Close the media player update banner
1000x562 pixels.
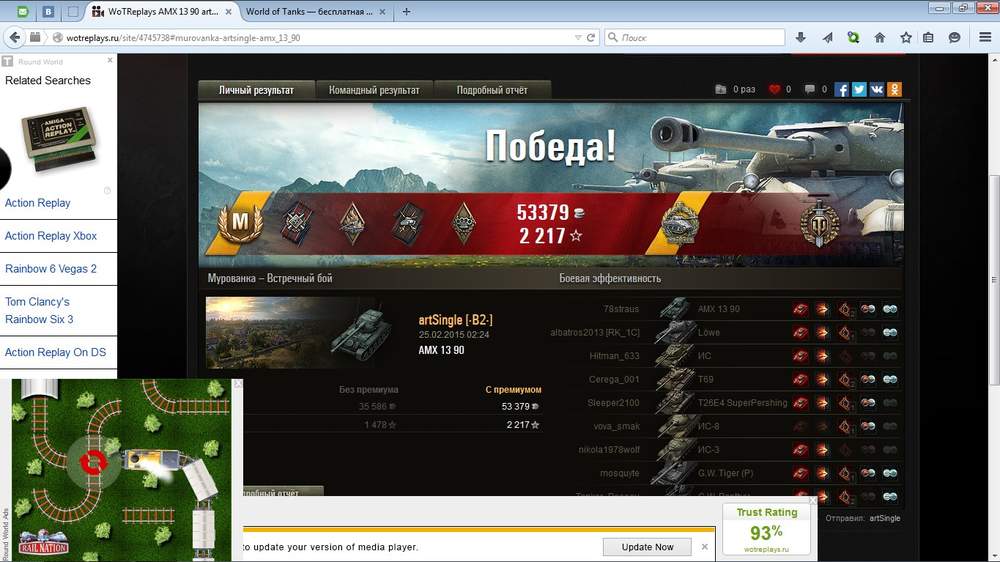tap(704, 547)
